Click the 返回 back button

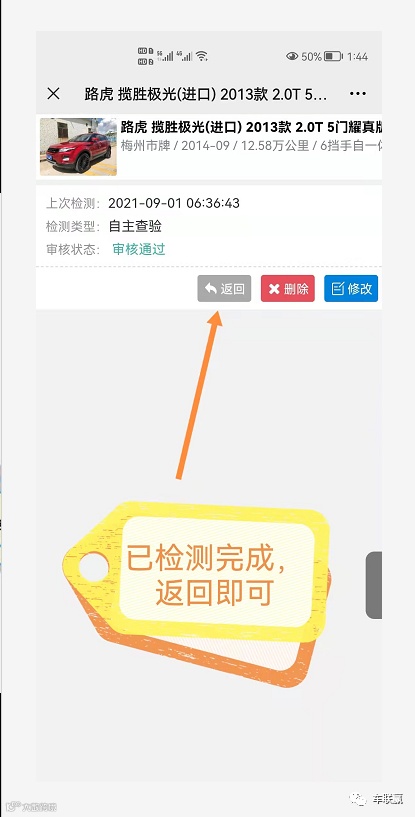[224, 289]
